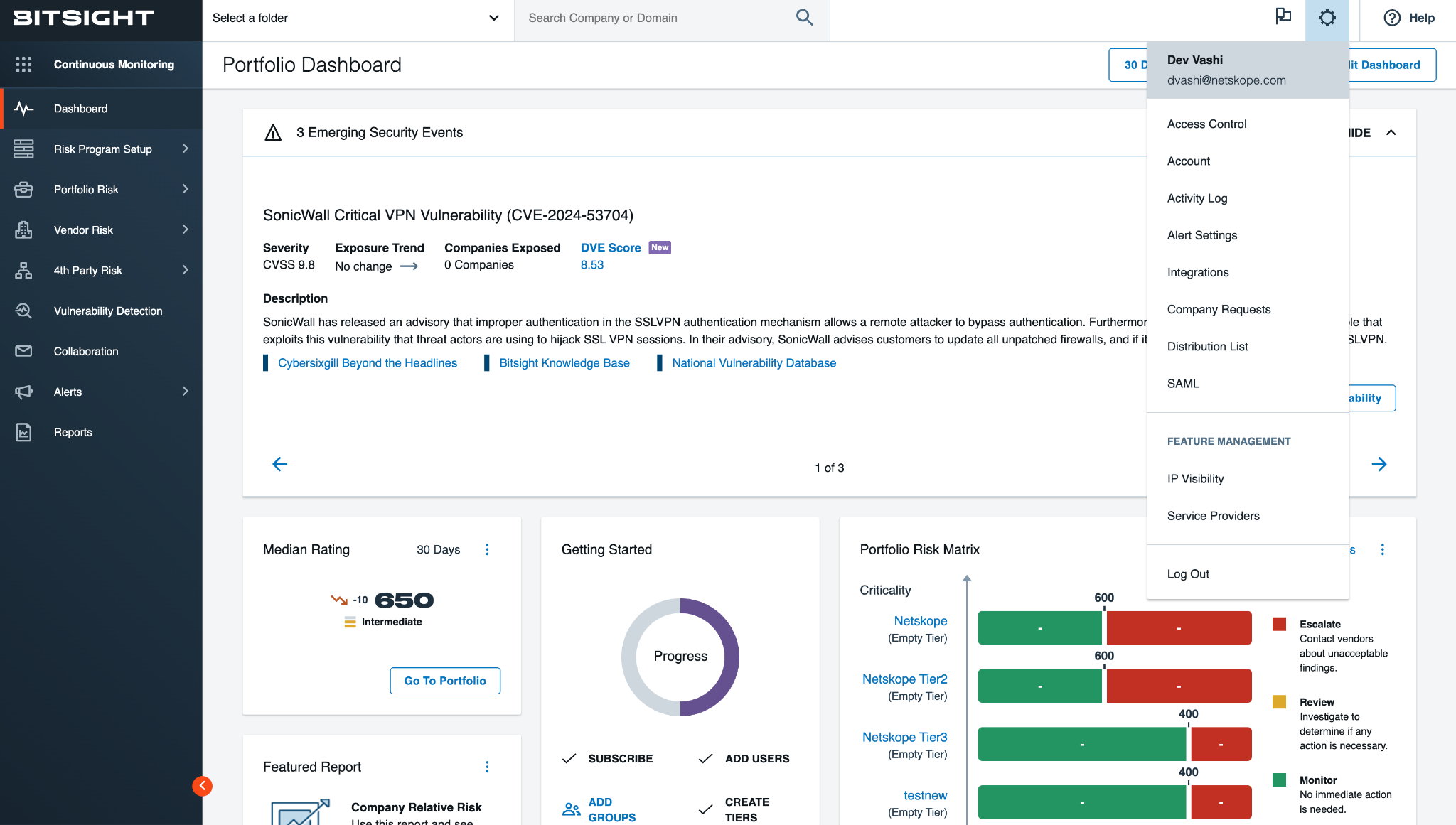Click the yellow Review legend swatch
The image size is (1456, 825).
[1279, 702]
